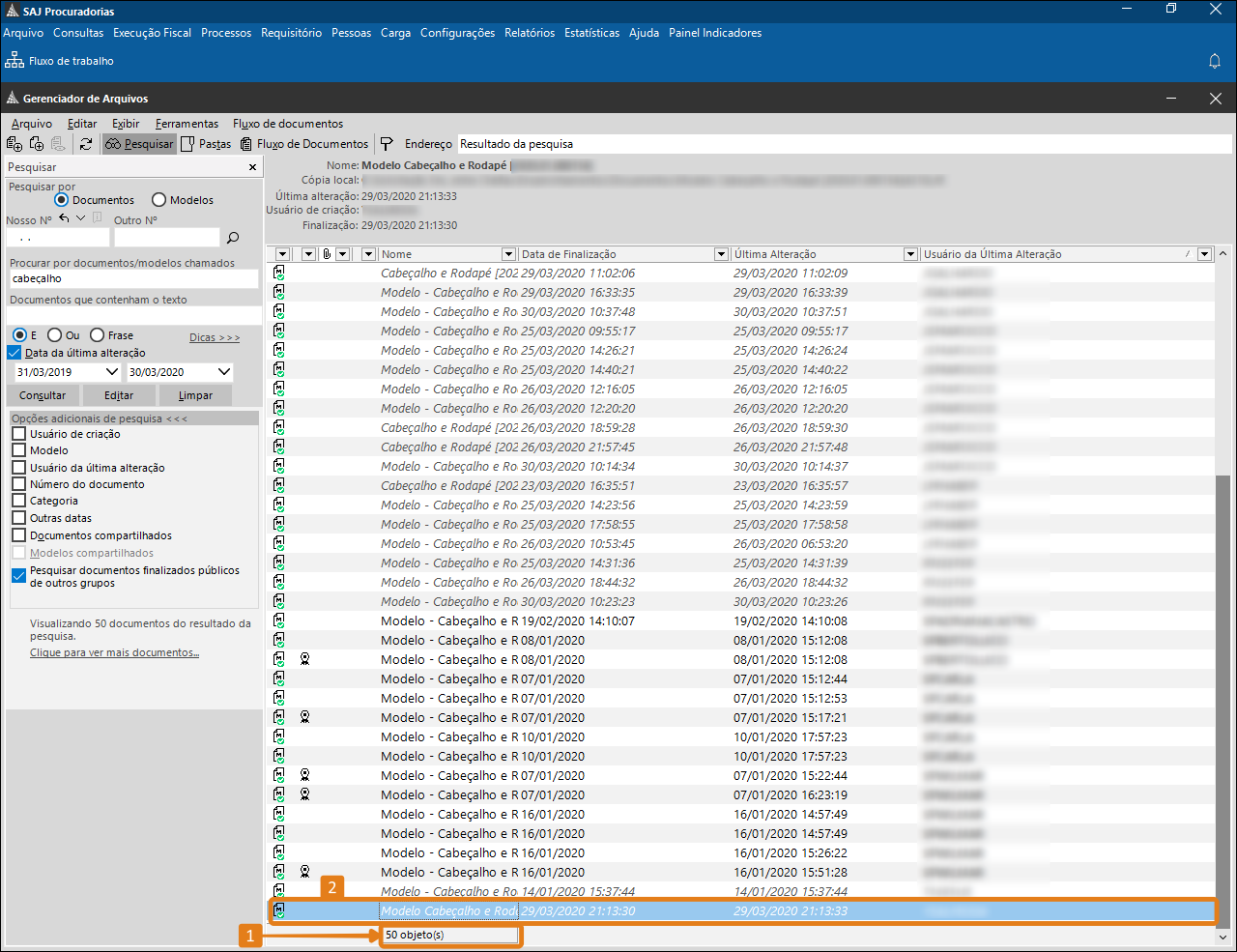Close the Pesquisar side pane with X

click(253, 167)
